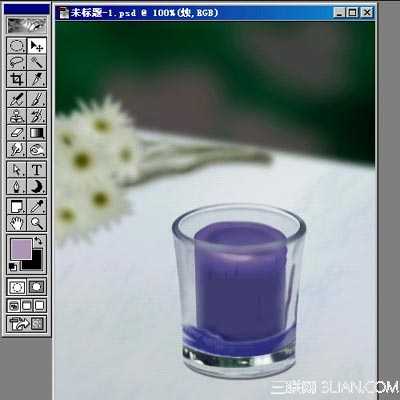Select the Clone Stamp tool
400x400 pixels.
(17, 116)
